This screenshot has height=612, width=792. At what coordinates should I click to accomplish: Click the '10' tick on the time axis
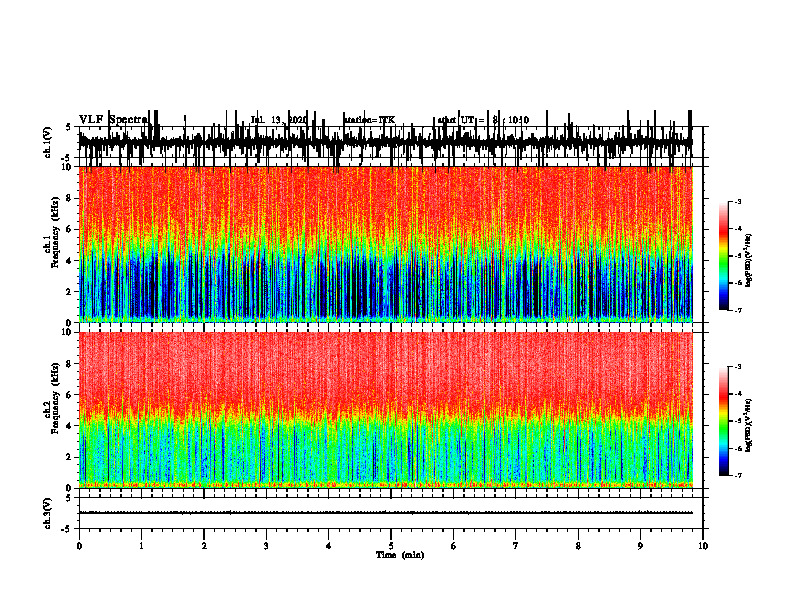[x=703, y=546]
